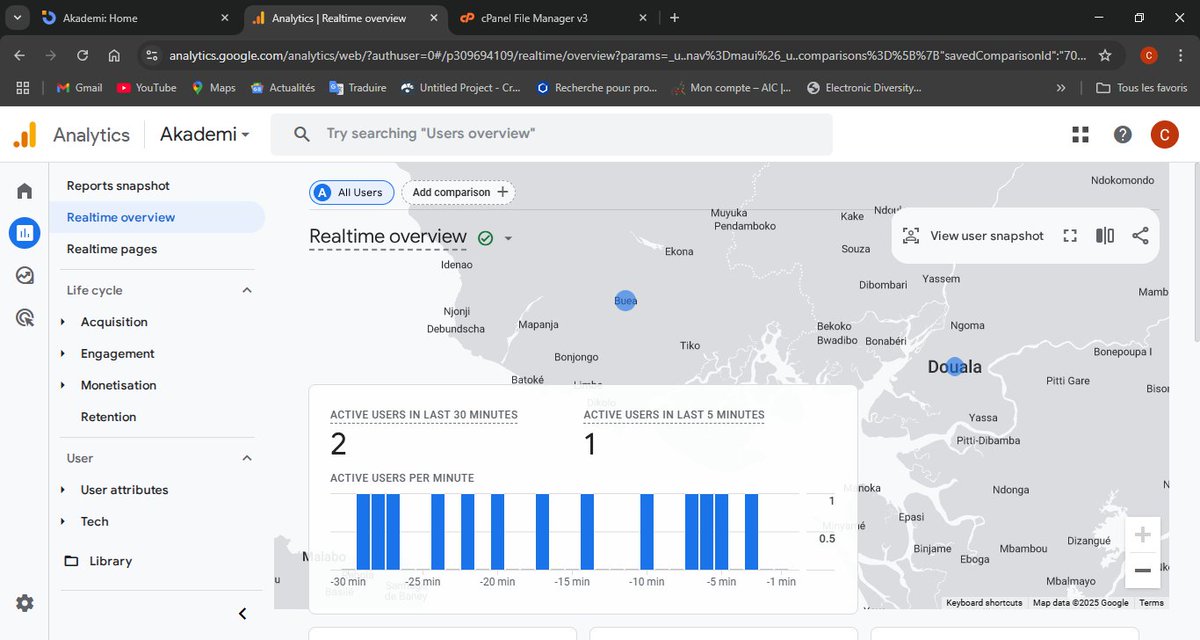Open the Maps bookmark
The image size is (1200, 640).
213,88
